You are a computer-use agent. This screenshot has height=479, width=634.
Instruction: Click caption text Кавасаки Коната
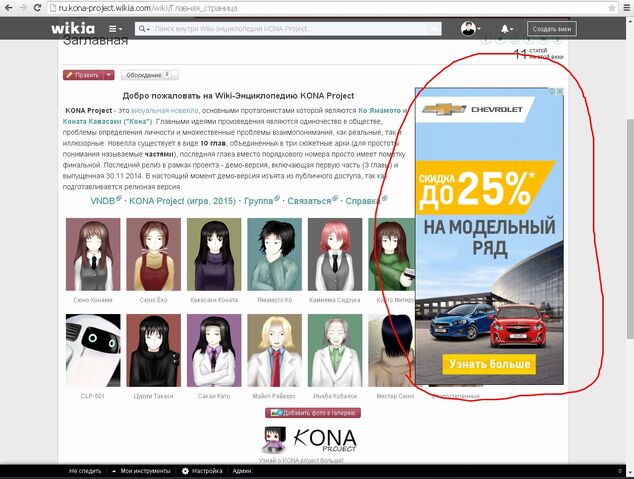pos(214,300)
